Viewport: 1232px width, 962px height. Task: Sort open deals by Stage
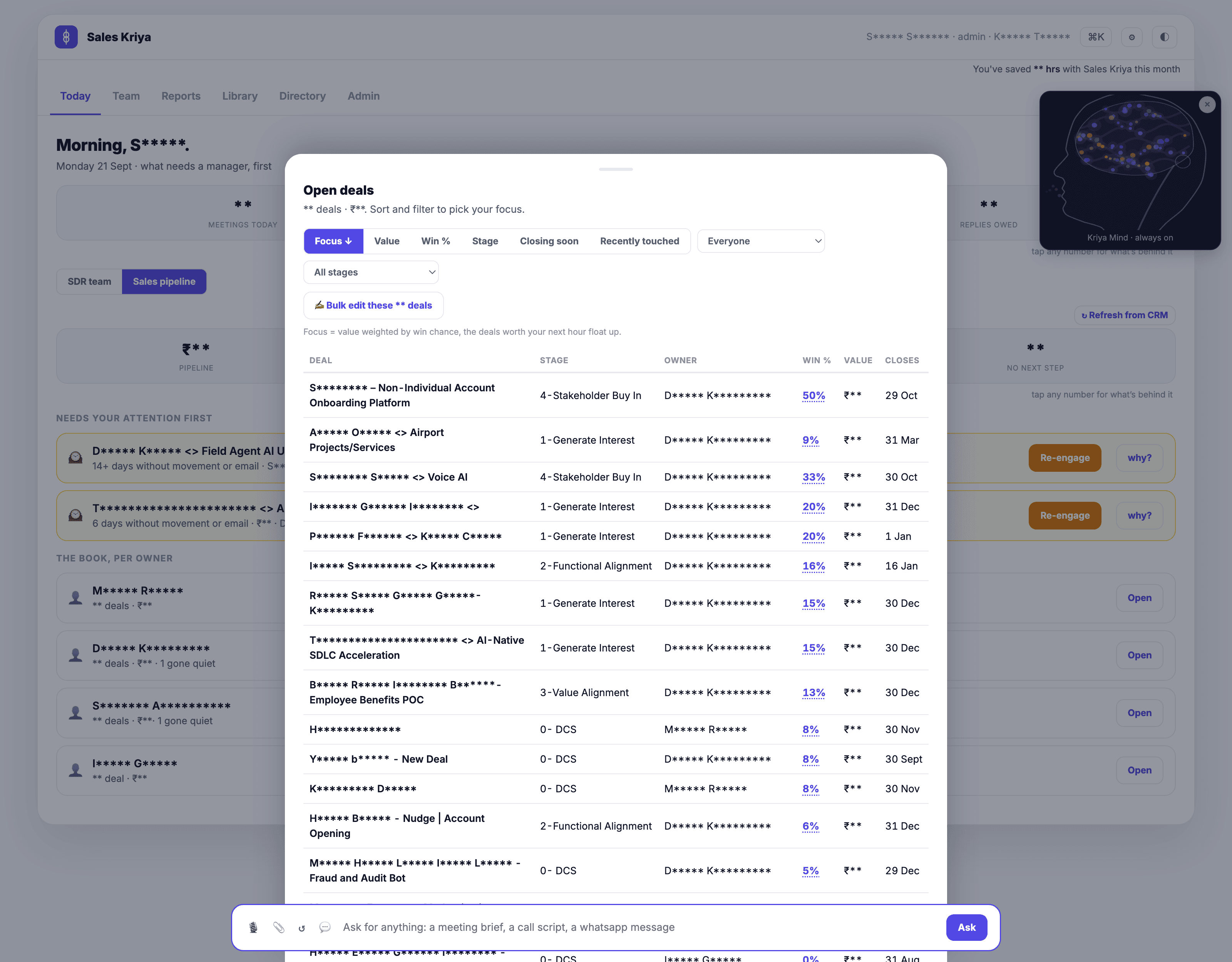(485, 241)
